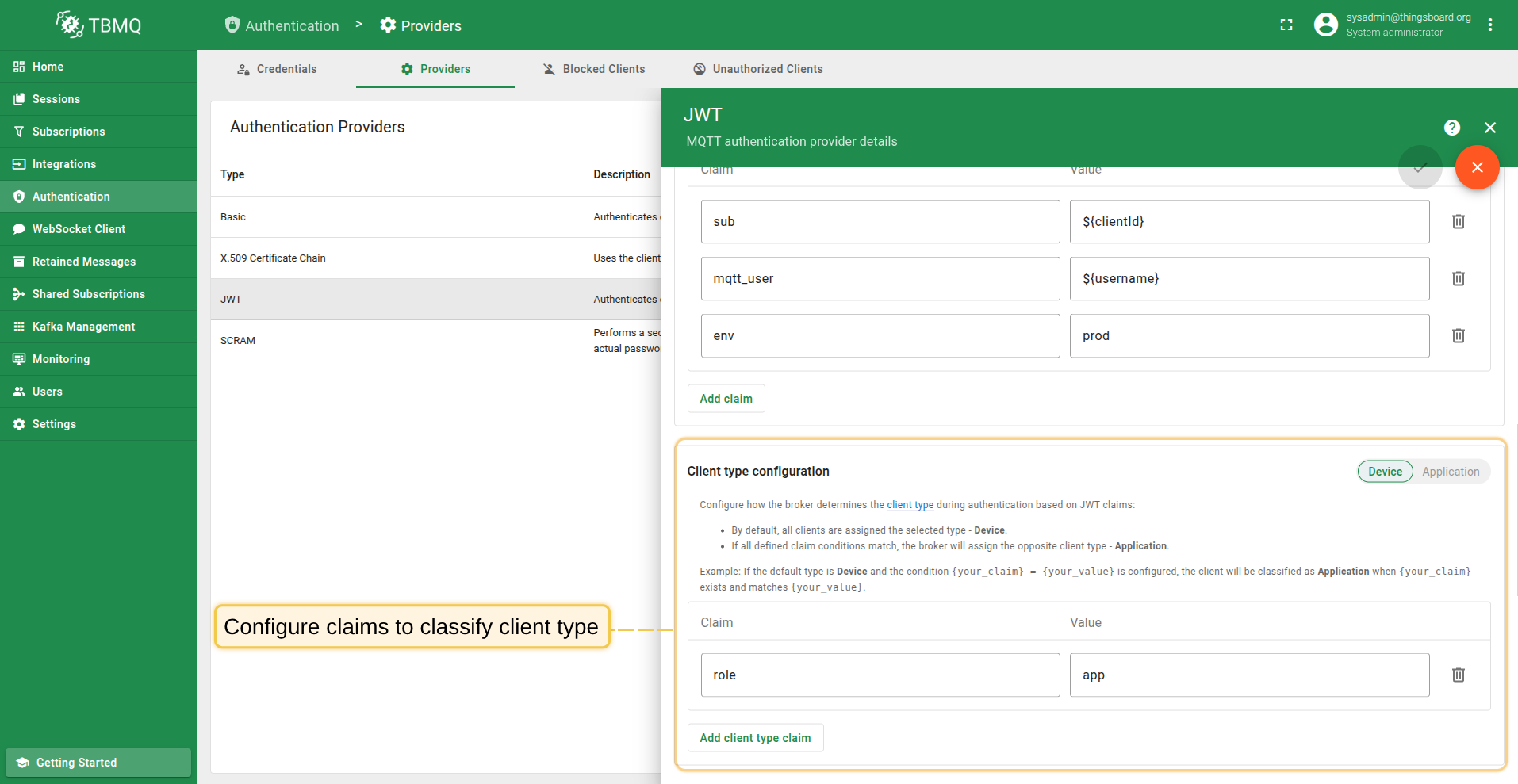Open Kafka Management in sidebar
Viewport: 1518px width, 784px height.
[x=83, y=327]
